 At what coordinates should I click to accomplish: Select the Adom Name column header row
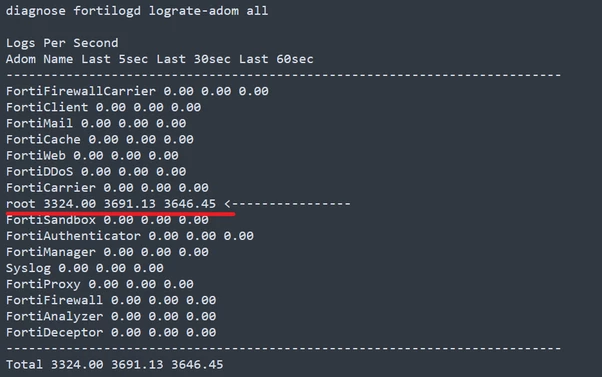159,59
